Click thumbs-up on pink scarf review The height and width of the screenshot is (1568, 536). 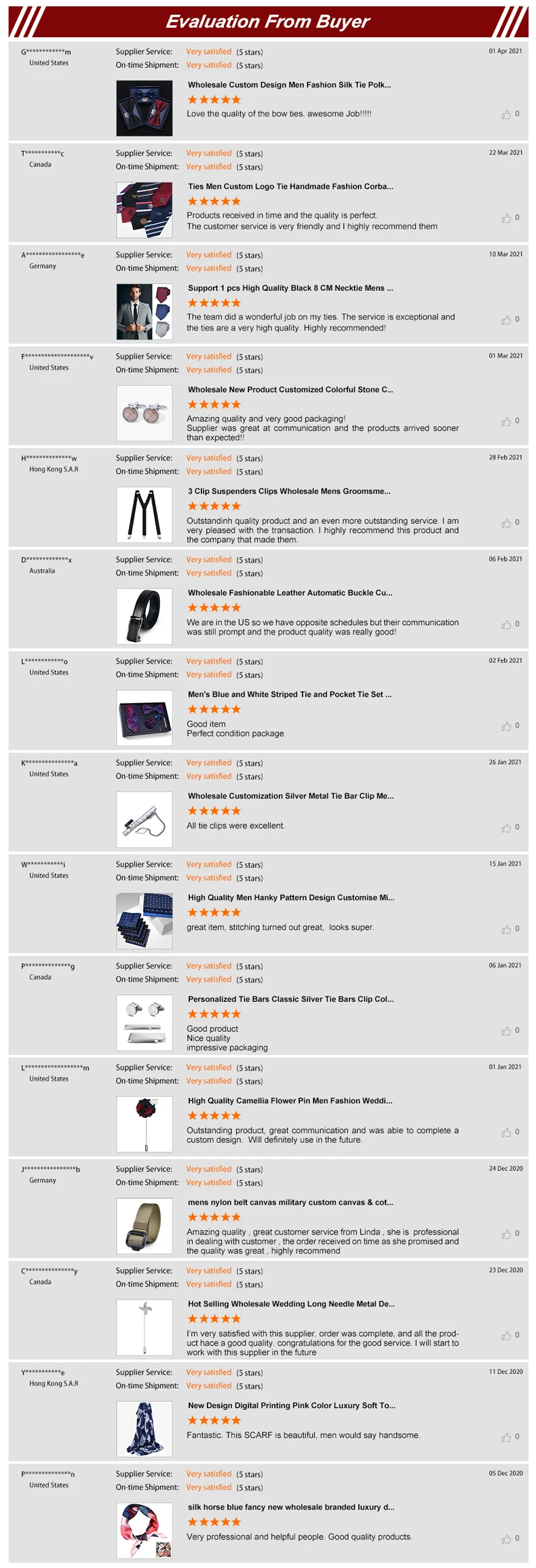coord(506,1437)
